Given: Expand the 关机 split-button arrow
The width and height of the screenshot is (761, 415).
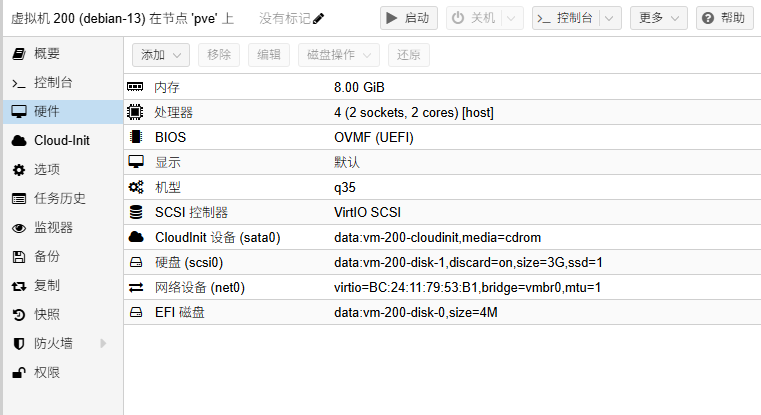Looking at the screenshot, I should coord(512,18).
